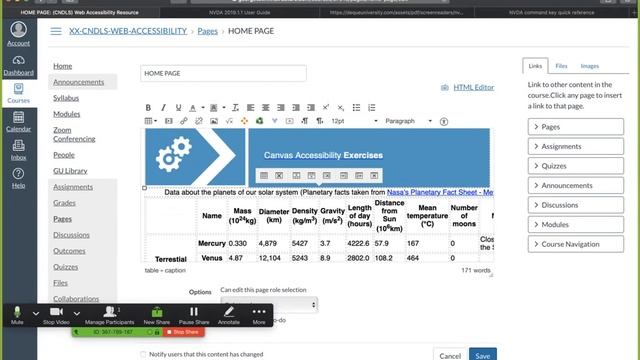Viewport: 640px width, 360px height.
Task: Open the page role selection dropdown
Action: pyautogui.click(x=269, y=304)
